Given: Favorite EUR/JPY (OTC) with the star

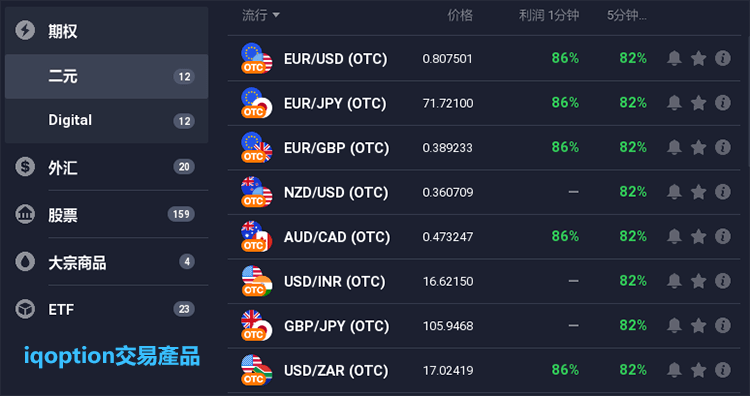Looking at the screenshot, I should [x=698, y=103].
